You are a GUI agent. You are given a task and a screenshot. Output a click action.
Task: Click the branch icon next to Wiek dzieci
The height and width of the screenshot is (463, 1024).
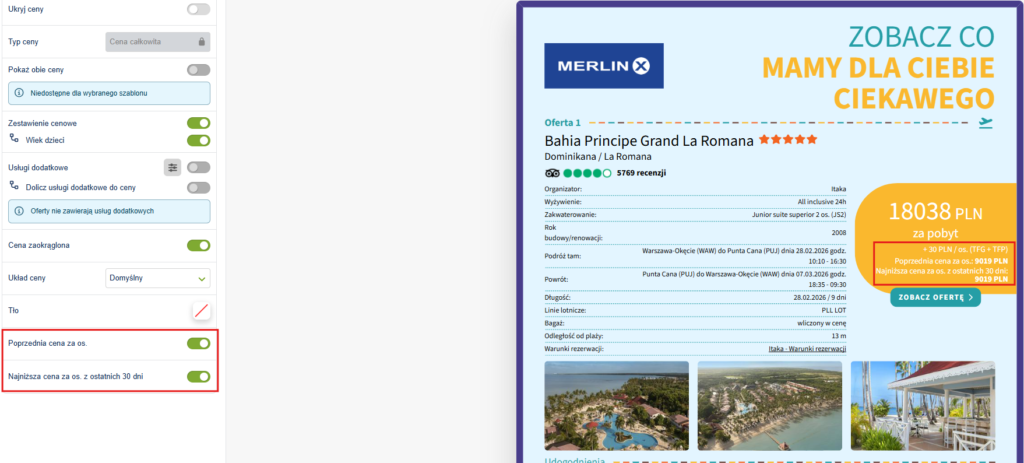click(x=14, y=138)
